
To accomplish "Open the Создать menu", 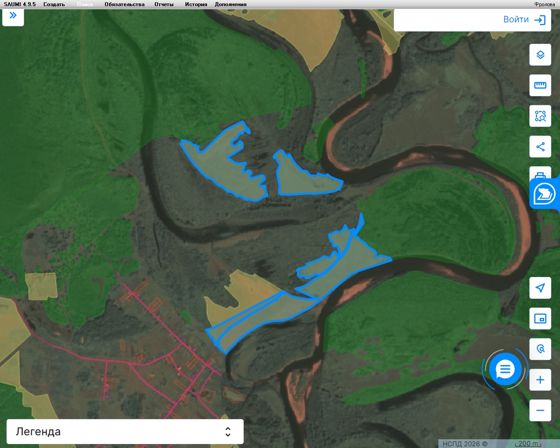I will [54, 4].
